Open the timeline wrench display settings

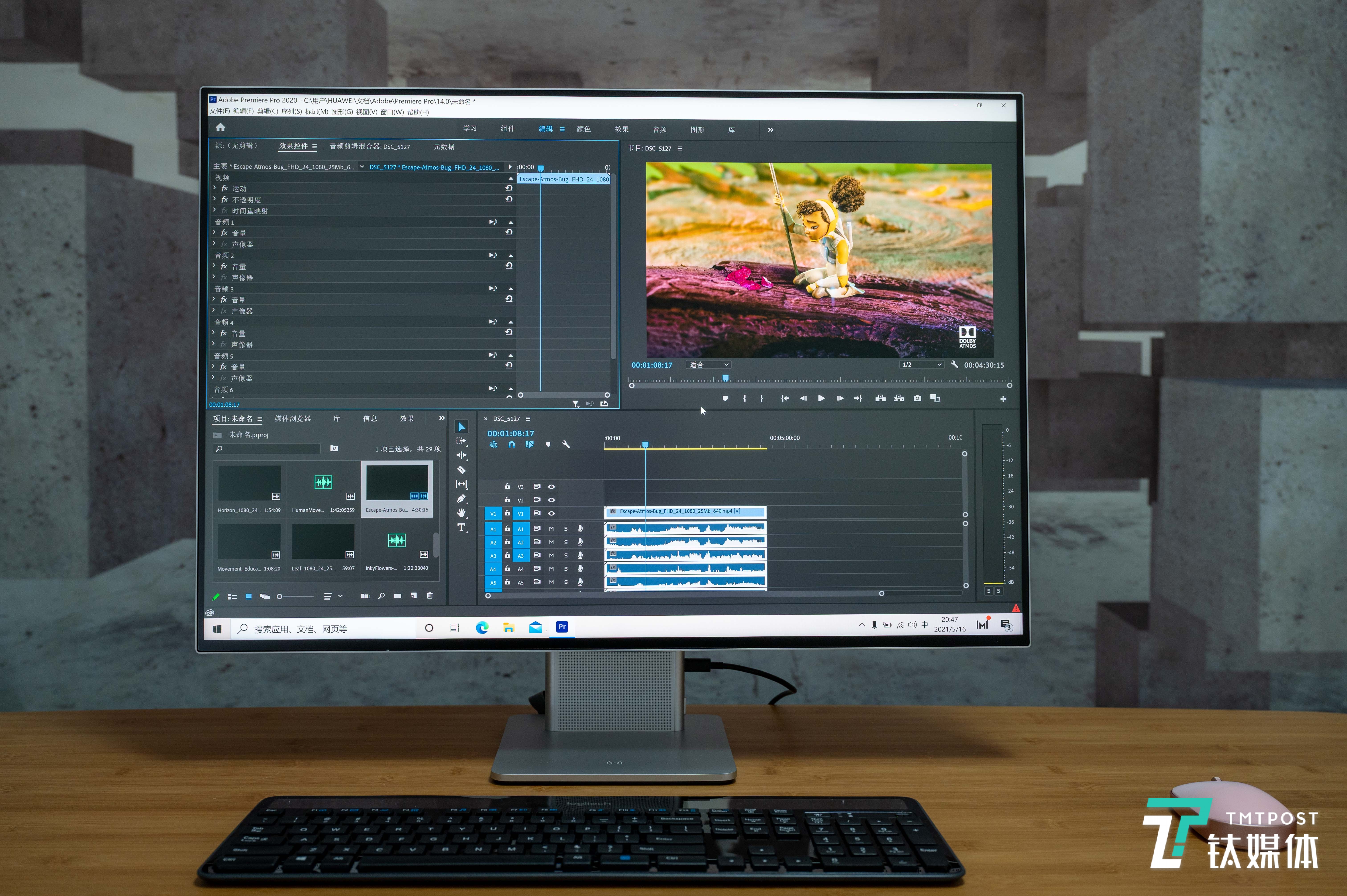point(566,445)
